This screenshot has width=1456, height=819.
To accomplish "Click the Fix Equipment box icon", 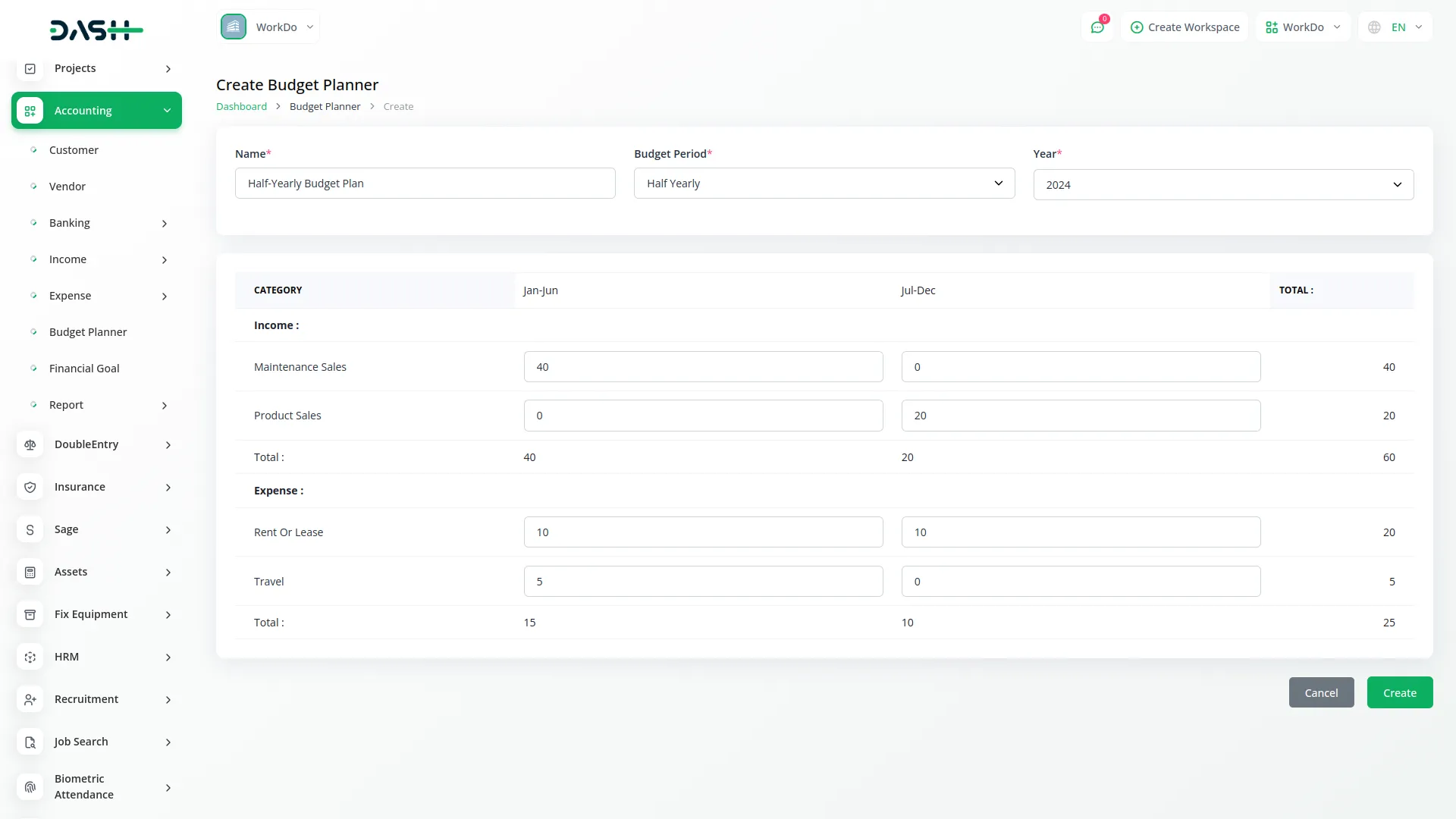I will (30, 615).
